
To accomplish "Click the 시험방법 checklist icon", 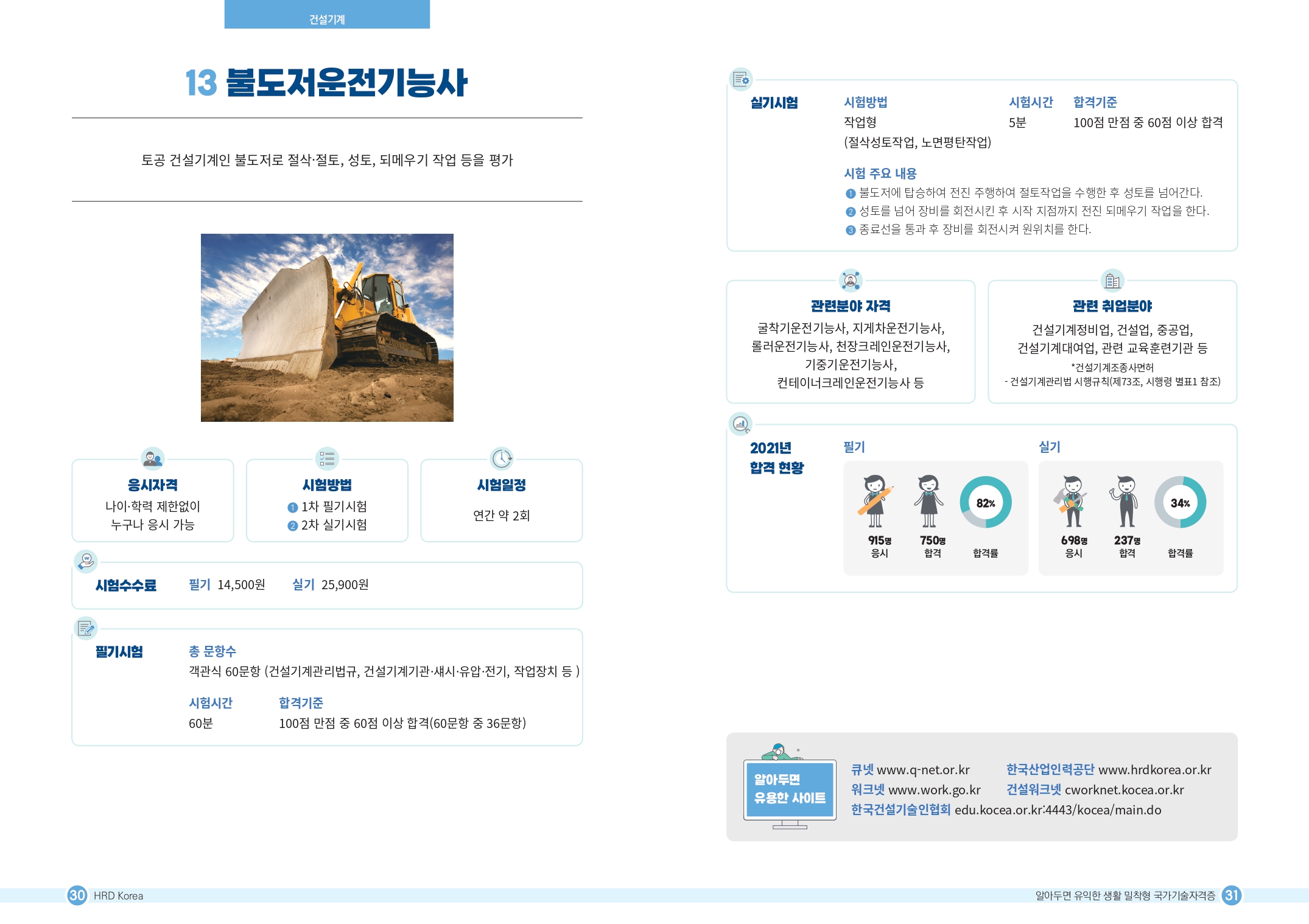I will tap(327, 458).
